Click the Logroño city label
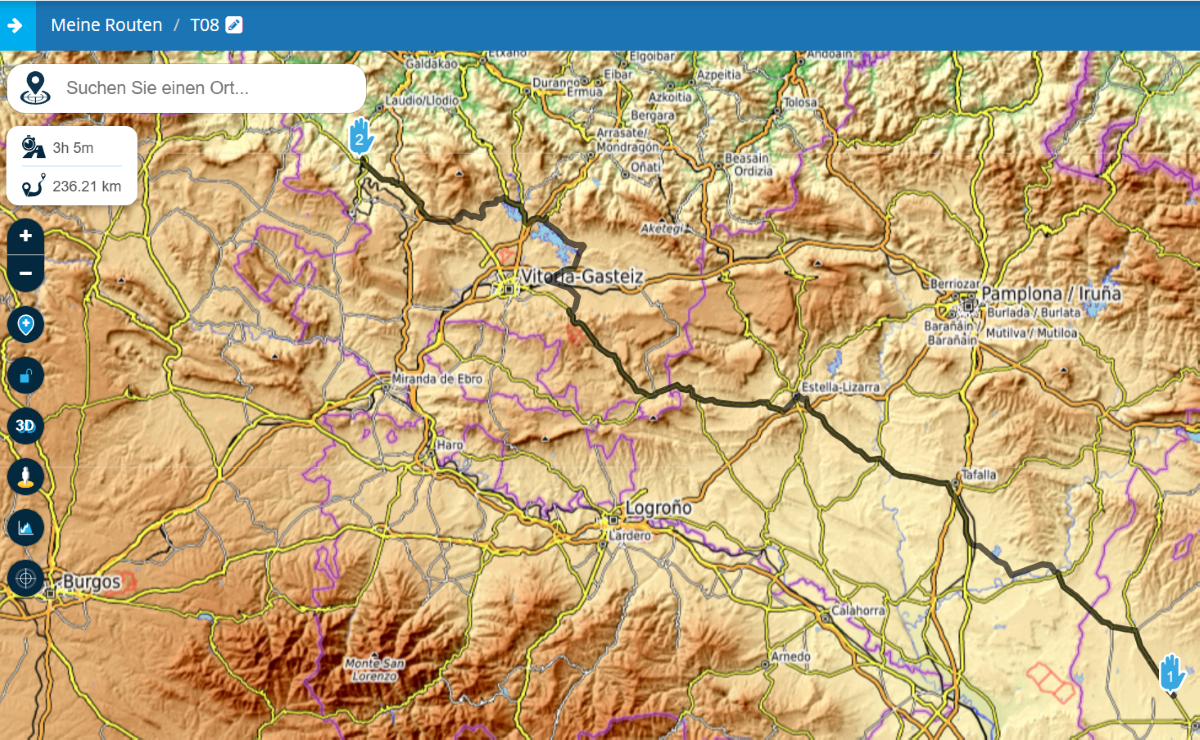Image resolution: width=1200 pixels, height=740 pixels. (658, 509)
